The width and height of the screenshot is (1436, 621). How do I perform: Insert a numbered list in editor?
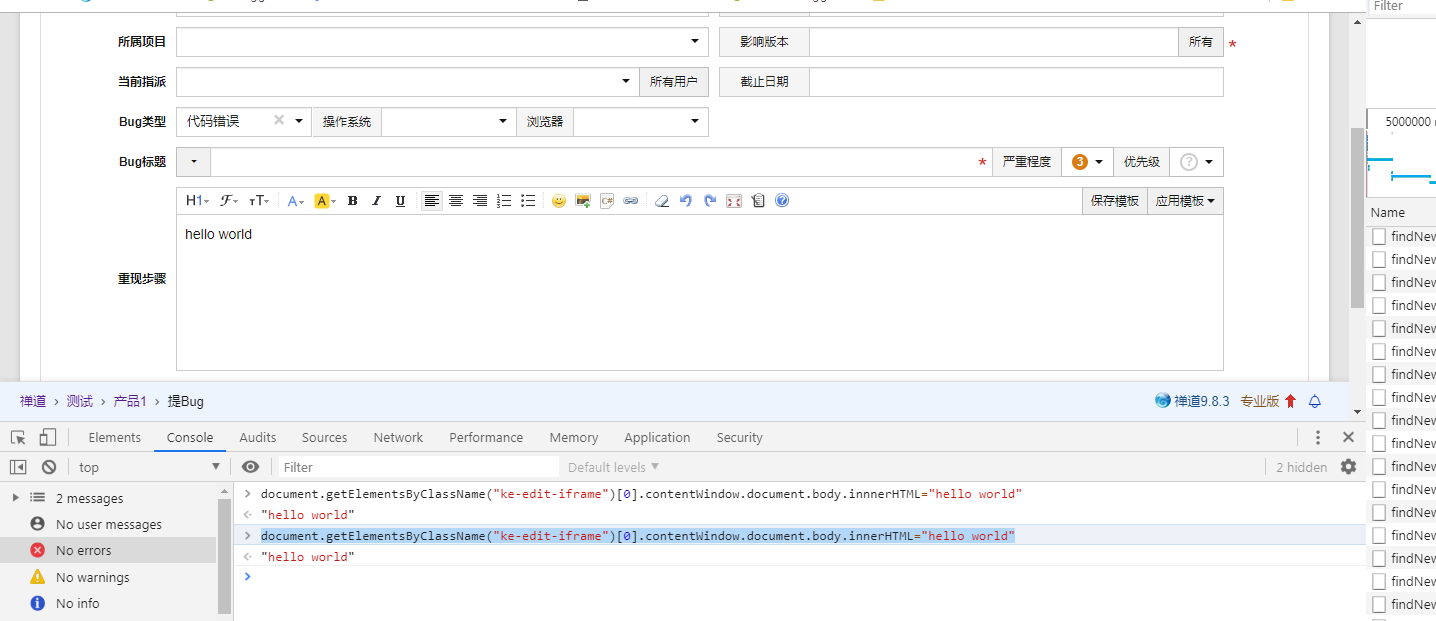pyautogui.click(x=504, y=201)
